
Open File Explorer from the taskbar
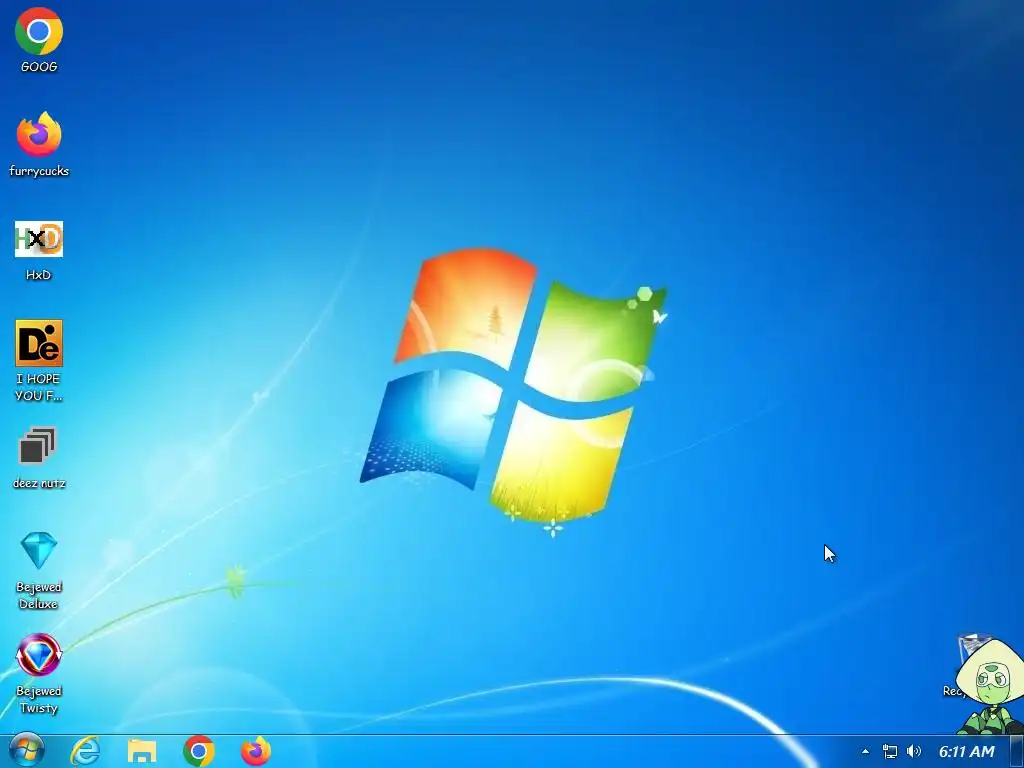pos(142,752)
